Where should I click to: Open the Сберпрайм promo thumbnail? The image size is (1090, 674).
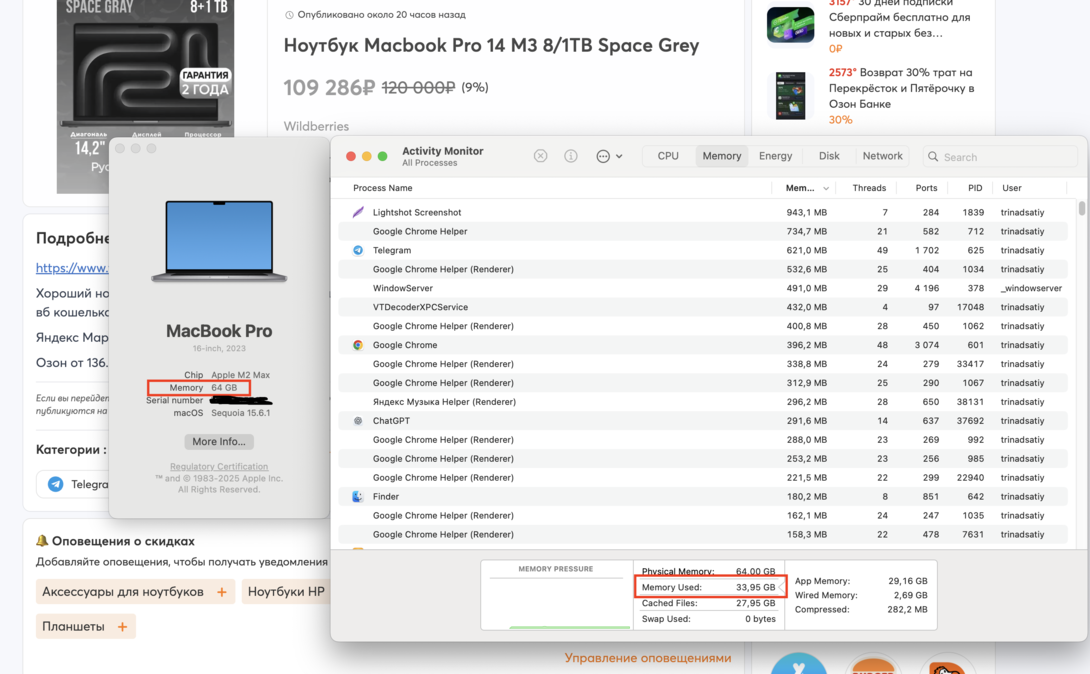coord(790,25)
